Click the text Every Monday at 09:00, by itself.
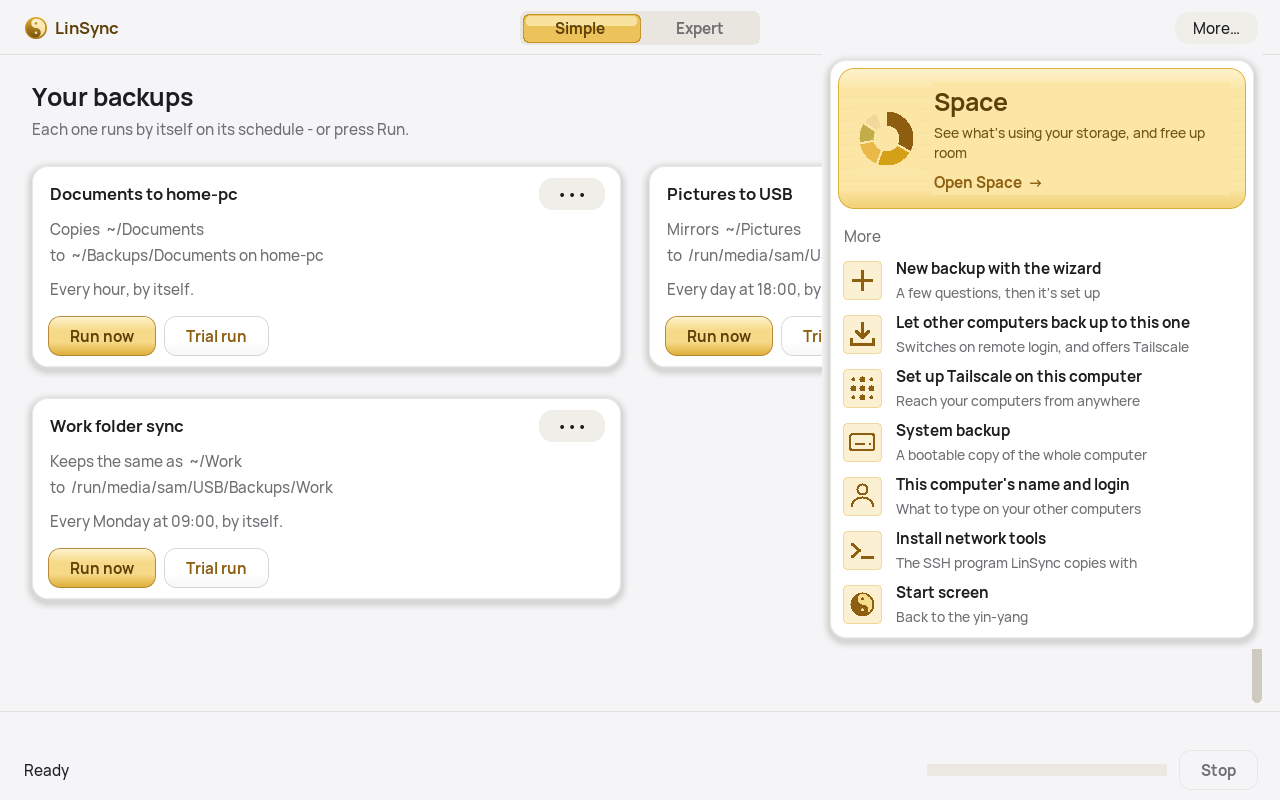 click(166, 521)
